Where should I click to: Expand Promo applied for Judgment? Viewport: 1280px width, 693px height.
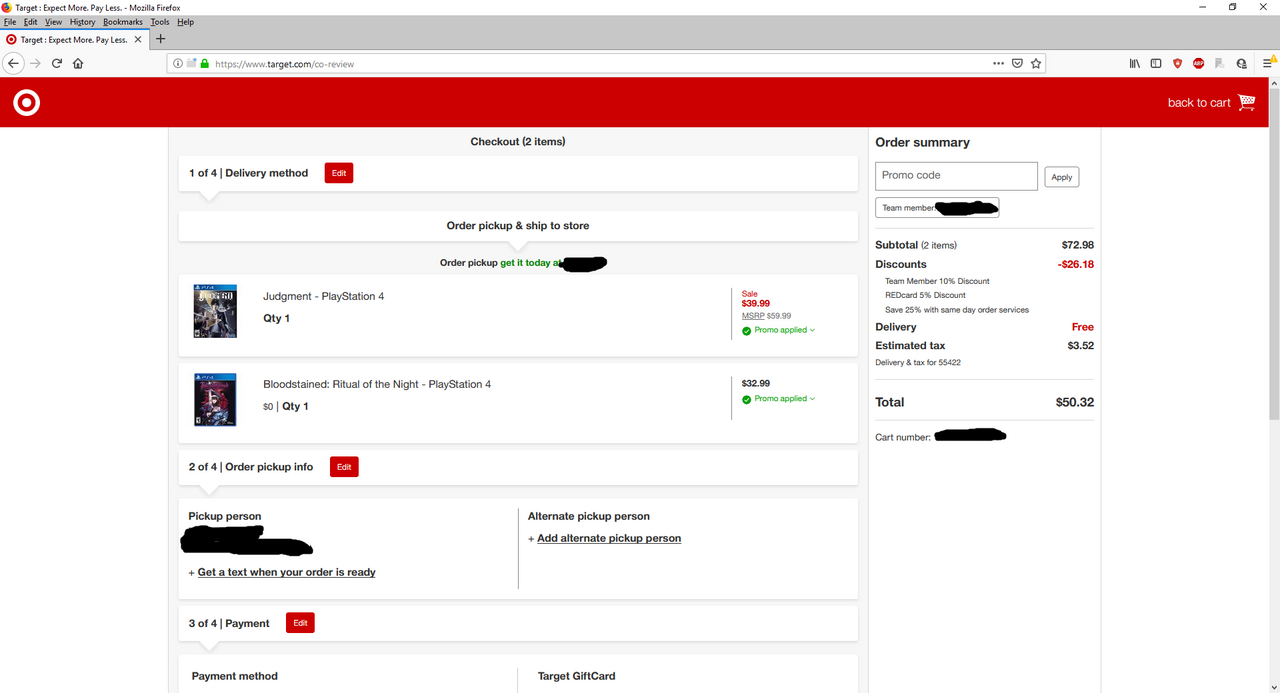point(785,330)
